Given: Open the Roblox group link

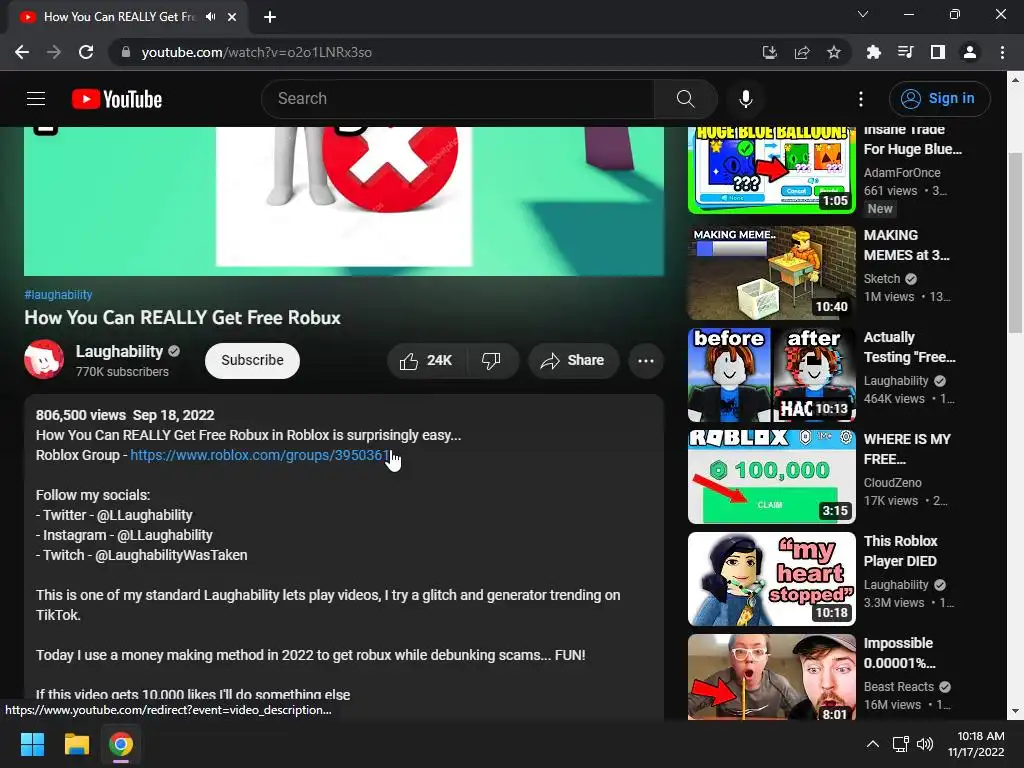Looking at the screenshot, I should (260, 455).
